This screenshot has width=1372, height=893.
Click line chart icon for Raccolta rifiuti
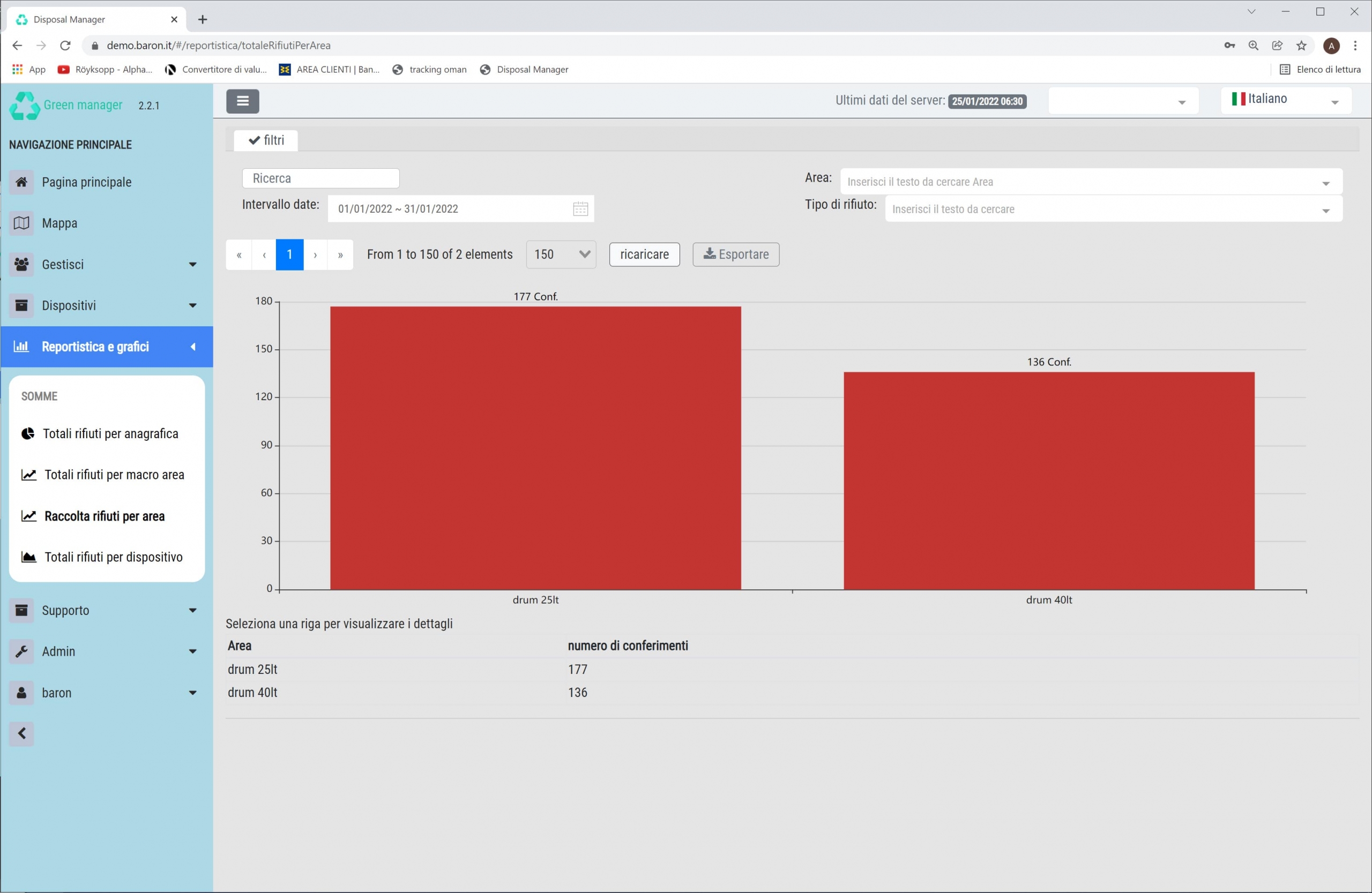pos(29,516)
